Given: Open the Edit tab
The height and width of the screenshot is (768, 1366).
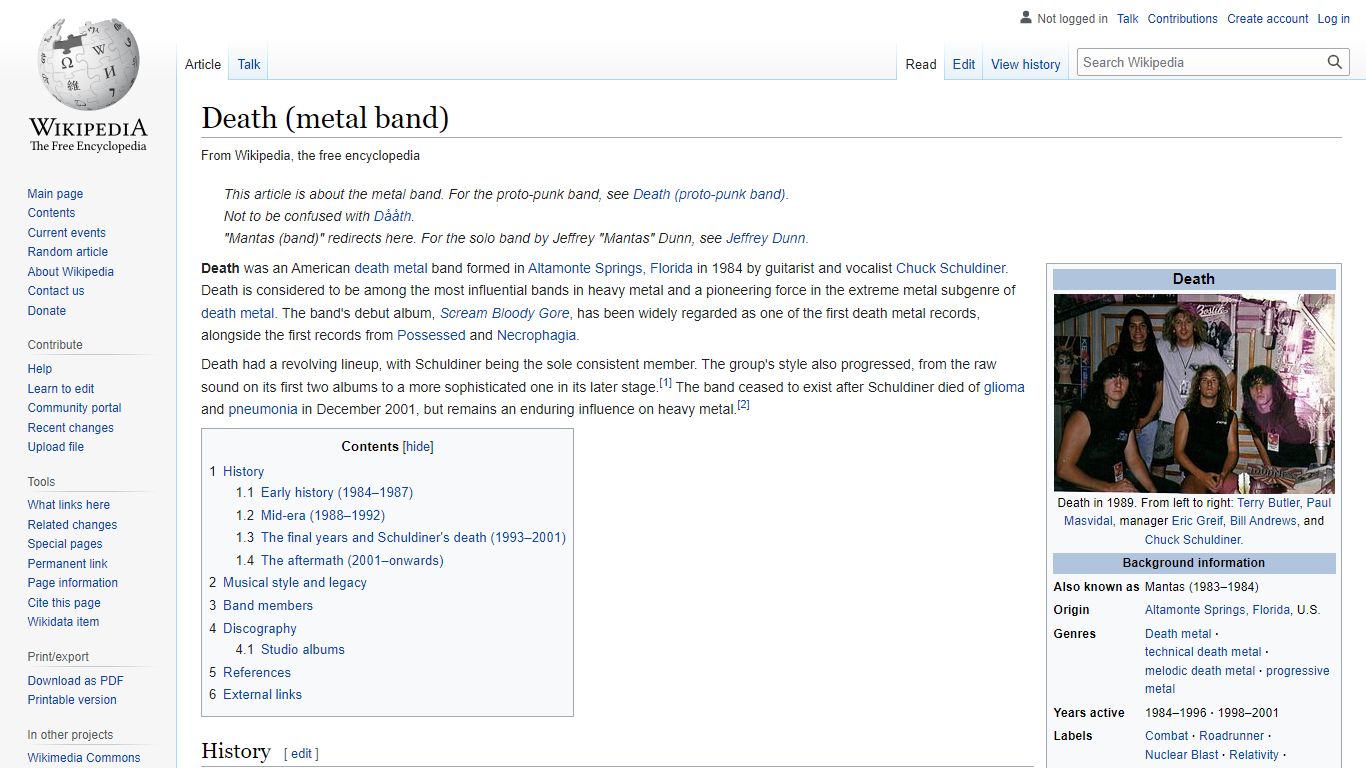Looking at the screenshot, I should coord(964,64).
